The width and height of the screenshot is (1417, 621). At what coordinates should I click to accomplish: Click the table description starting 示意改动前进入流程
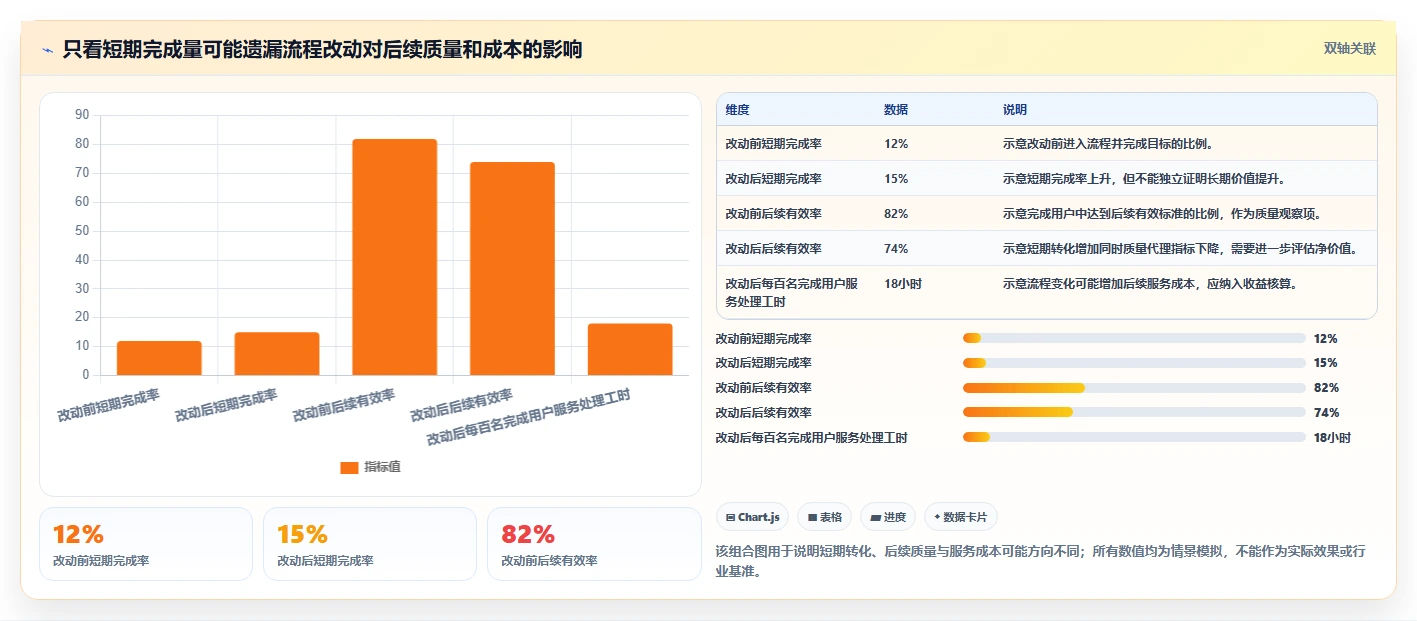pos(1108,144)
